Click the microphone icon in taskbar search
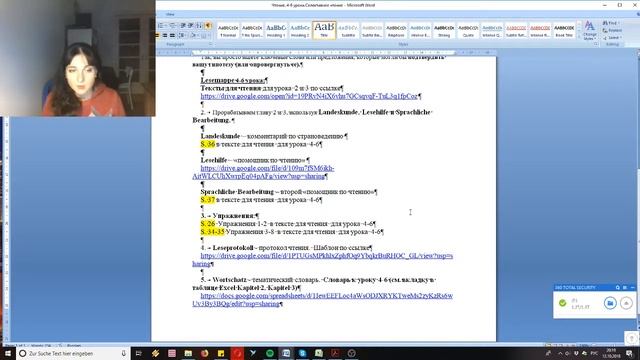Image resolution: width=640 pixels, height=360 pixels. pos(124,353)
